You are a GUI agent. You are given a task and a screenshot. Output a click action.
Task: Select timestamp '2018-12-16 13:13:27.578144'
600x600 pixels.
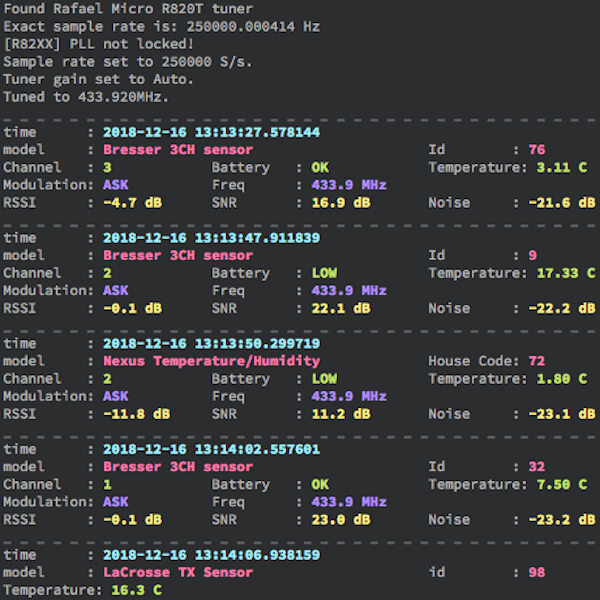click(x=212, y=132)
